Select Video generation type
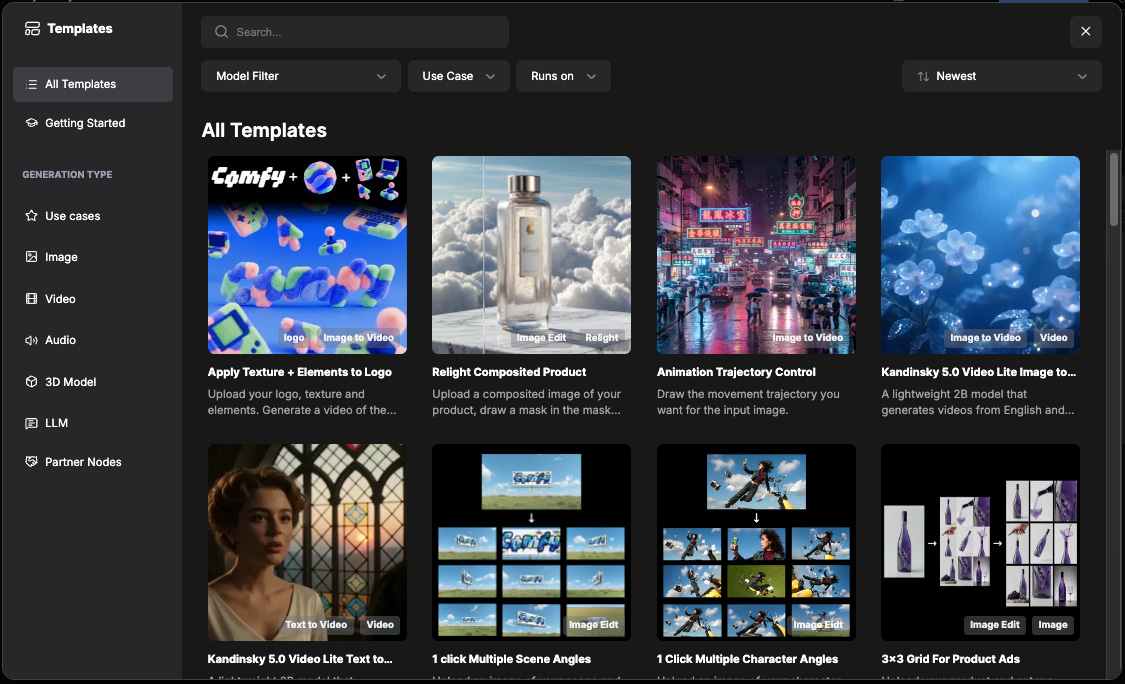 click(93, 299)
